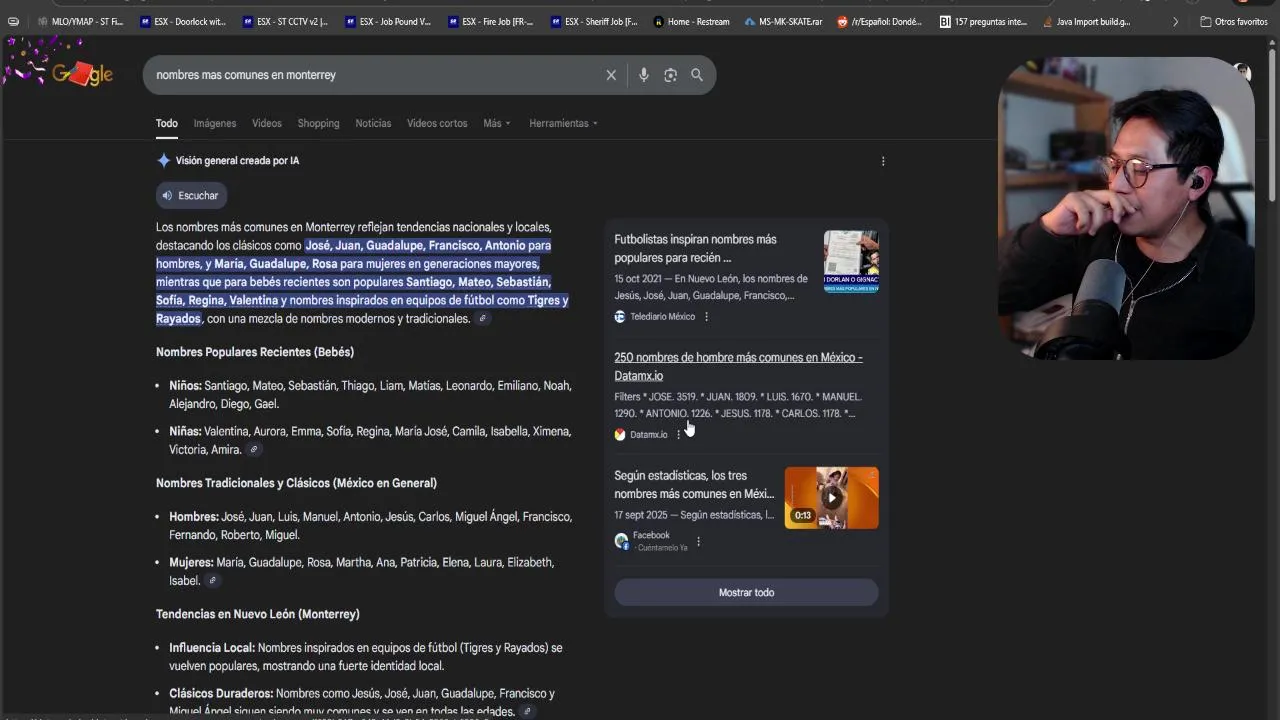Open Google Lens image search

click(670, 75)
